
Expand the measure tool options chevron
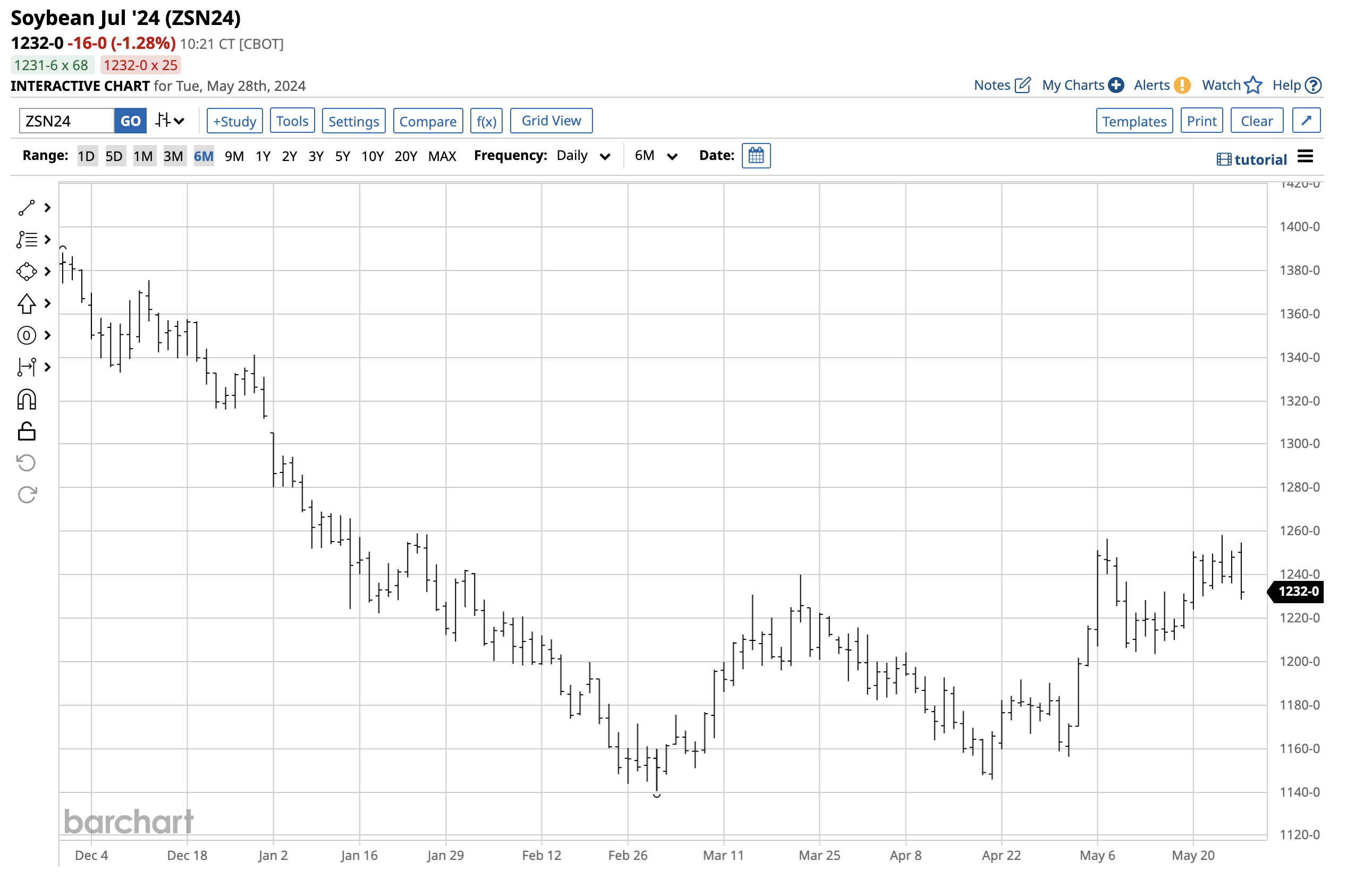tap(48, 367)
